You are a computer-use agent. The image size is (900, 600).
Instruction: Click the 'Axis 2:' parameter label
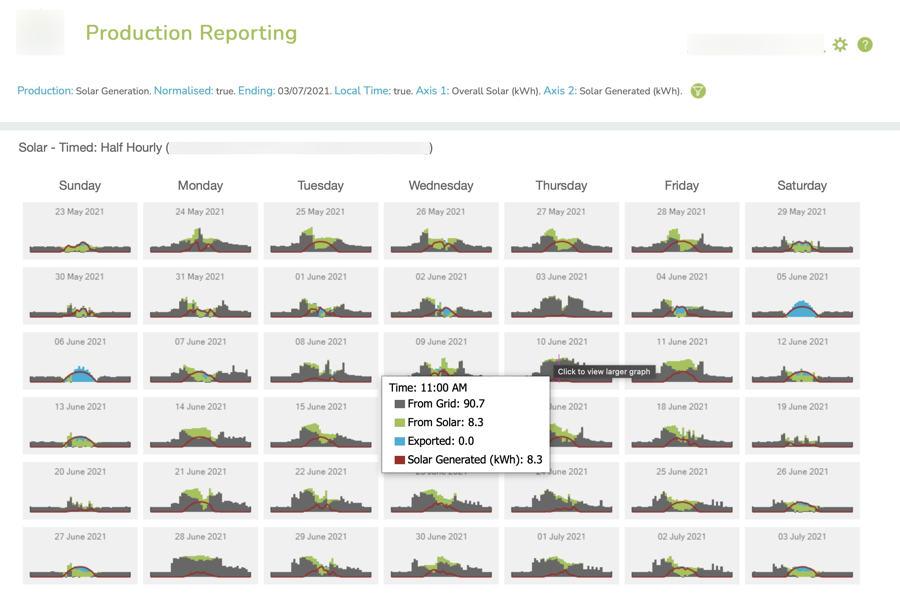560,91
